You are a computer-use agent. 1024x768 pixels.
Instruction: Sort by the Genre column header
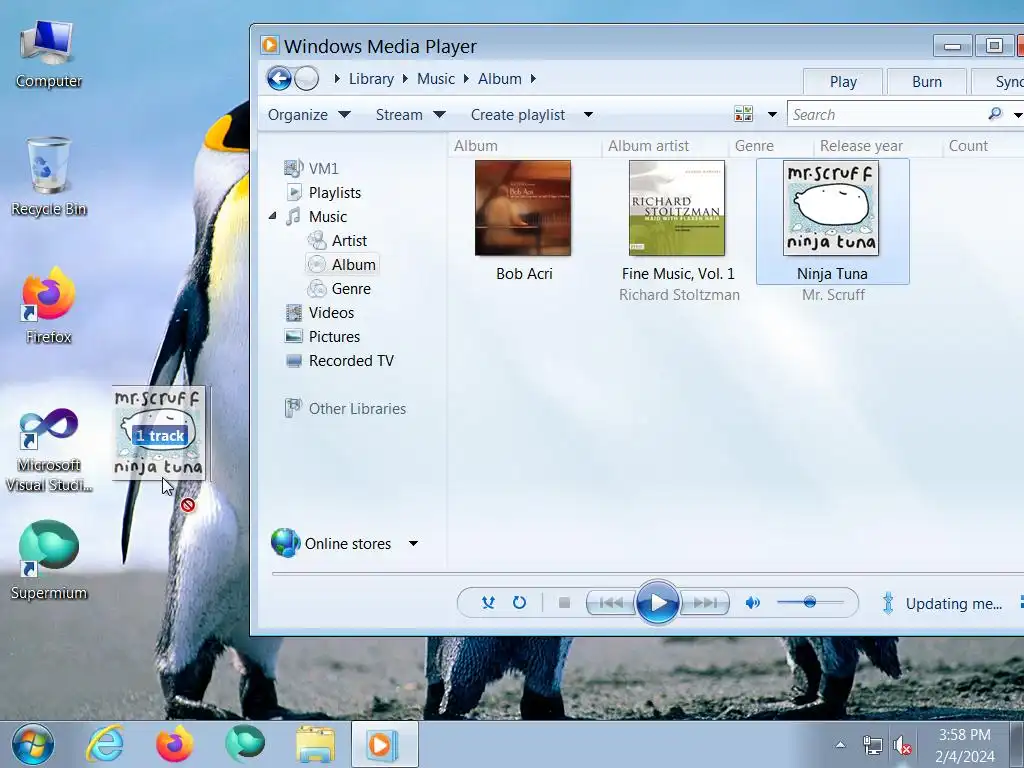[754, 146]
